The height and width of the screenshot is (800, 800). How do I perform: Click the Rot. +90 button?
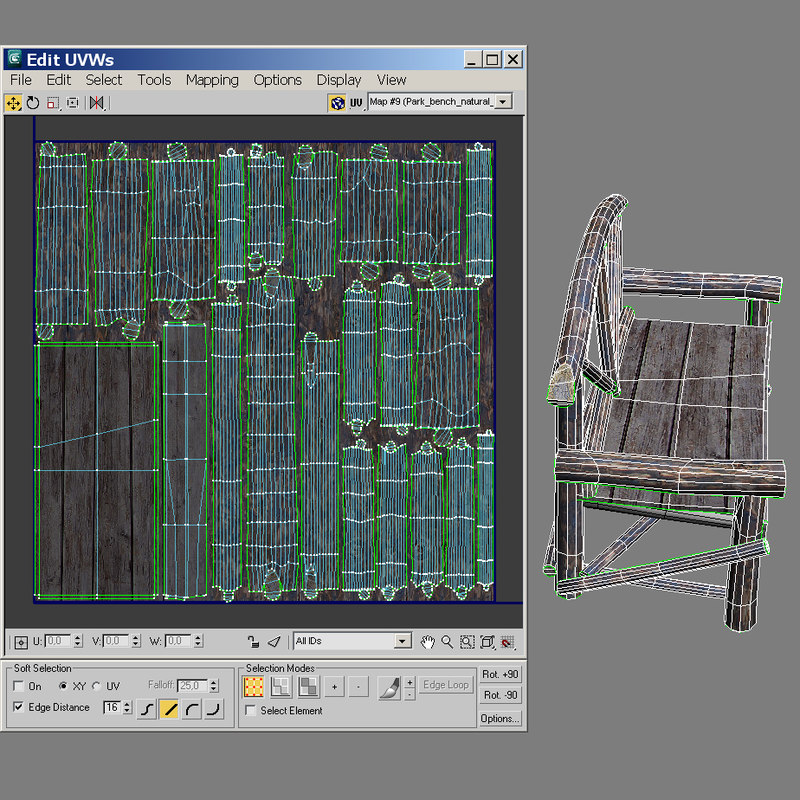click(x=500, y=675)
